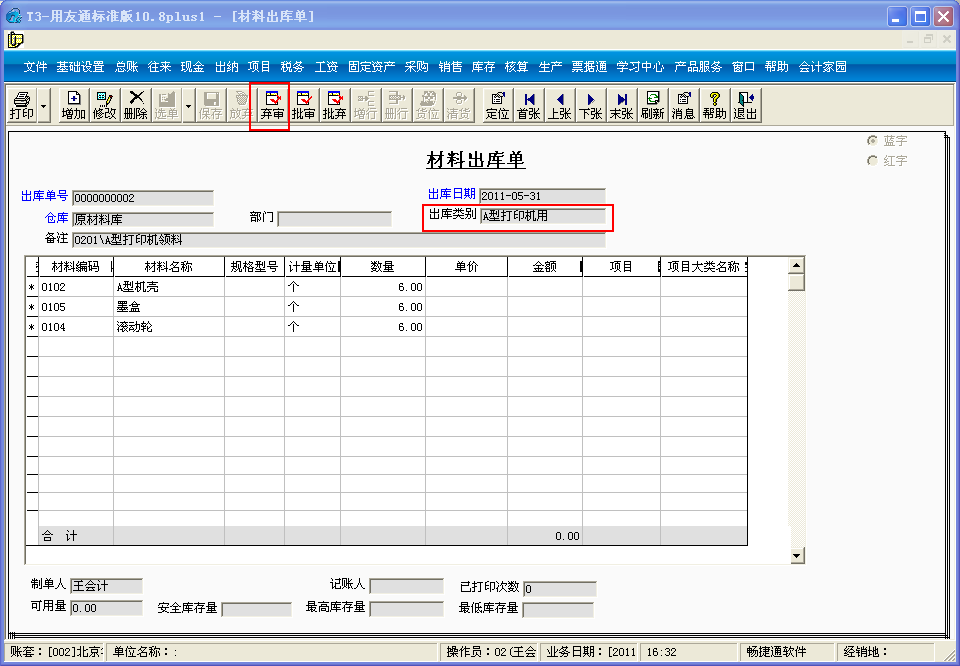
Task: Click the 批审 batch approve icon
Action: pos(303,105)
